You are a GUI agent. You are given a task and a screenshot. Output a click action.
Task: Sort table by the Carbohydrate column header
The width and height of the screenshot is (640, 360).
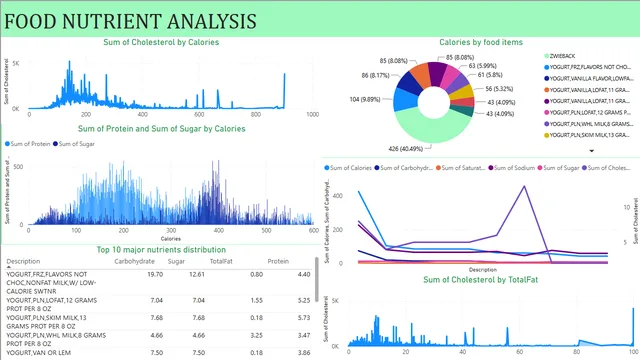[x=134, y=261]
